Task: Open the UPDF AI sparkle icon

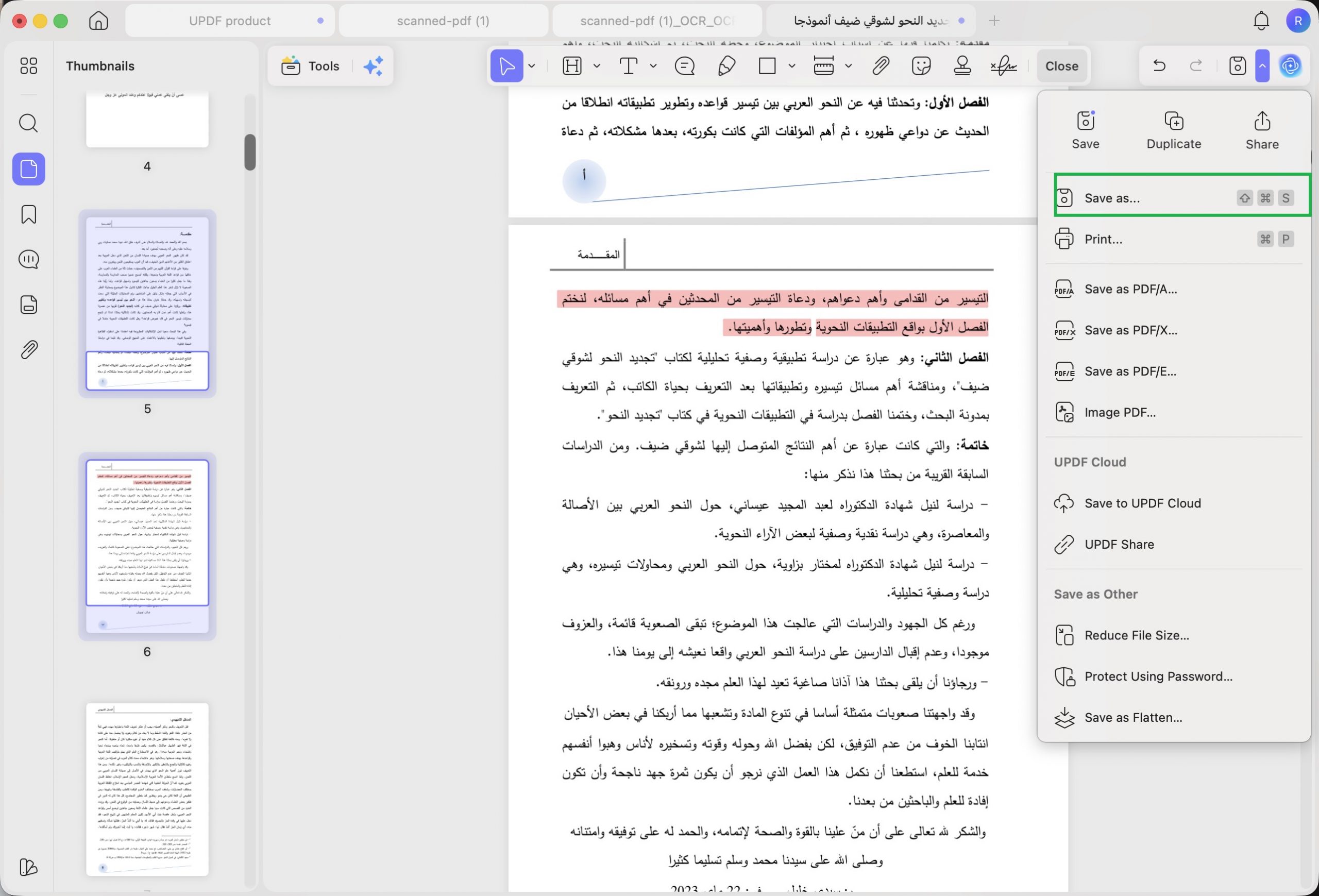Action: pyautogui.click(x=374, y=66)
